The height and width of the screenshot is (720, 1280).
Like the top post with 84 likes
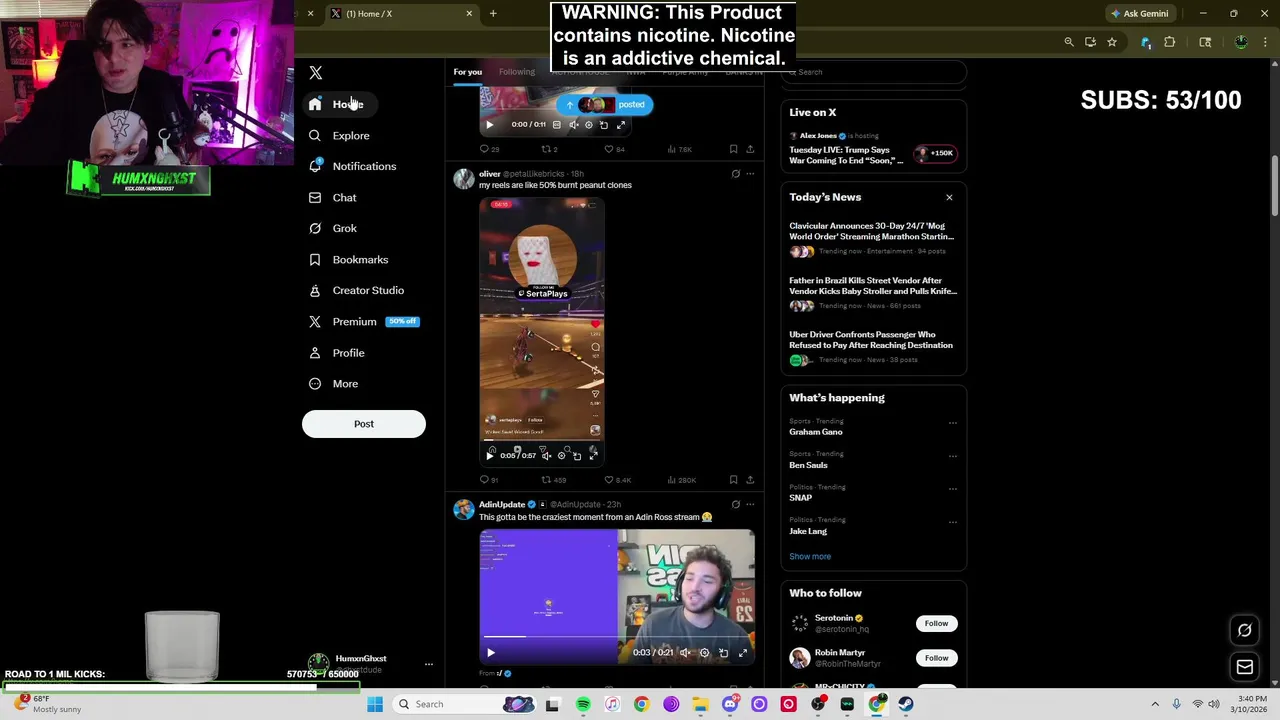[x=614, y=149]
